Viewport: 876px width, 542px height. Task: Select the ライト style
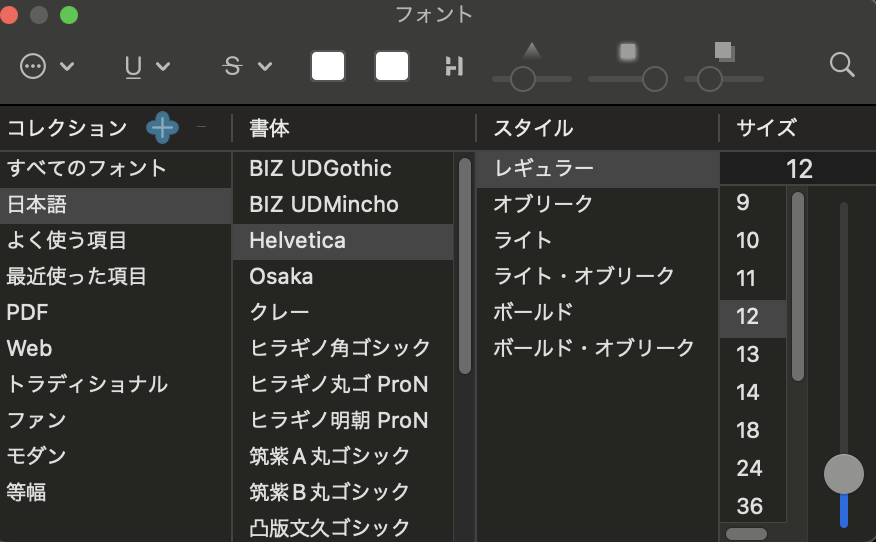(597, 240)
